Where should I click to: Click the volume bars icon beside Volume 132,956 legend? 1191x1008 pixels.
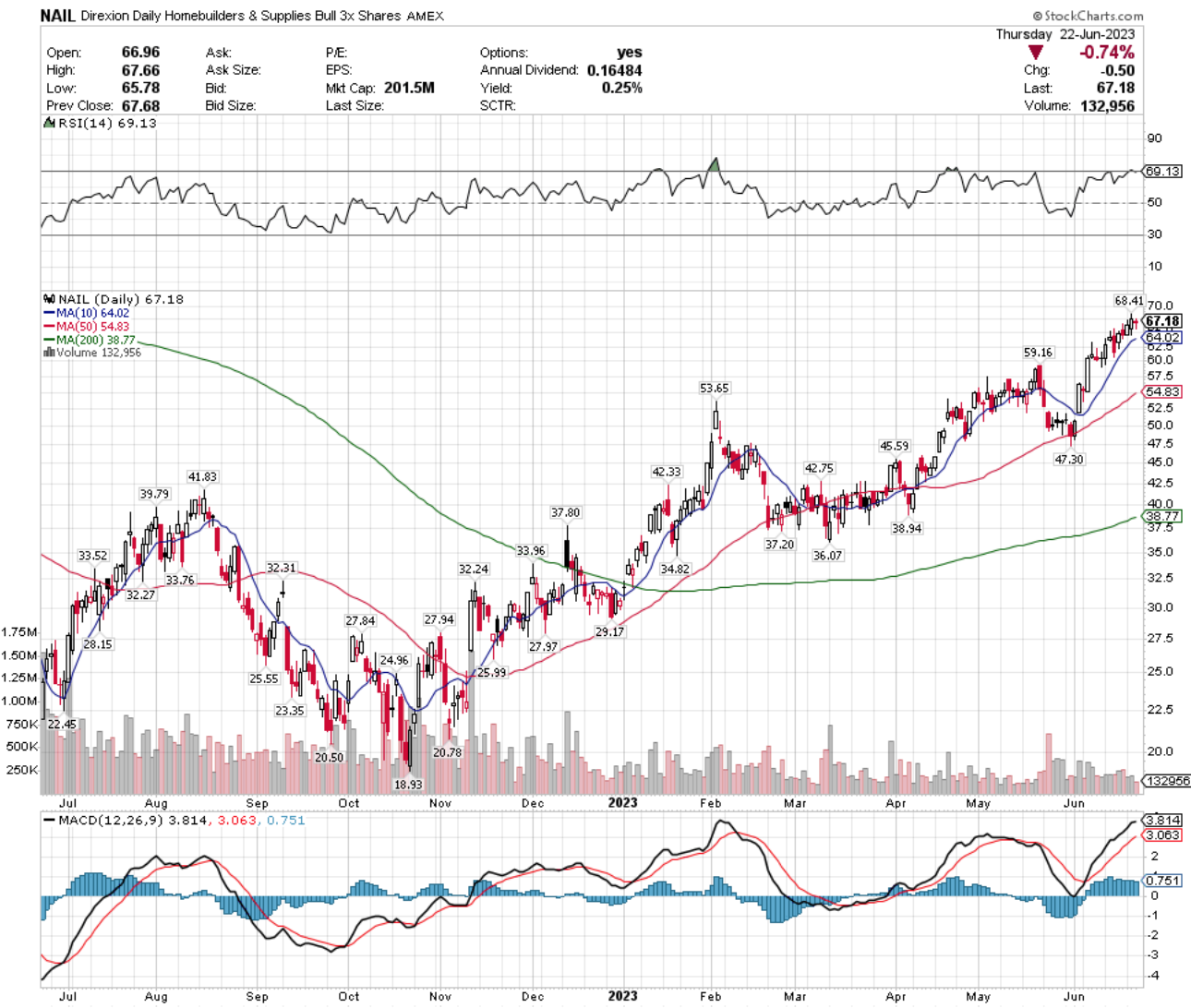pyautogui.click(x=49, y=353)
